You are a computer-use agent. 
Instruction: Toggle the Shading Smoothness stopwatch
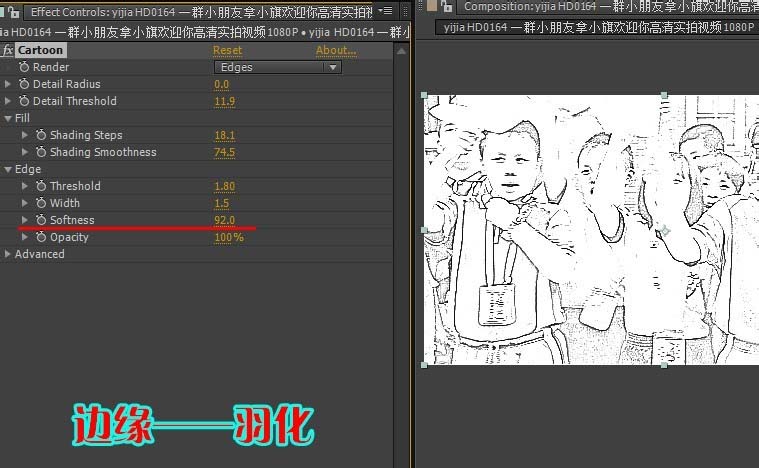tap(41, 152)
